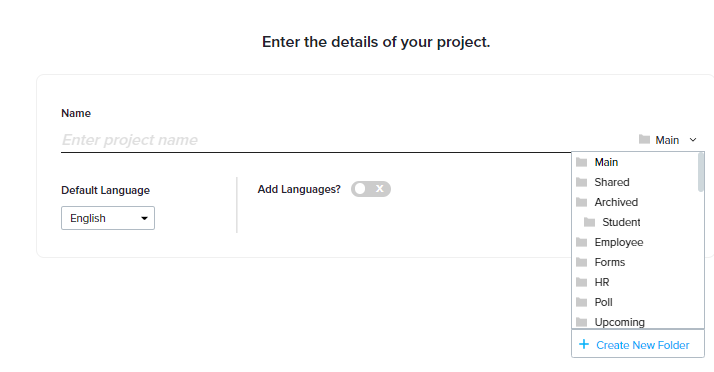Select the Shared folder name
The image size is (714, 372).
point(612,182)
